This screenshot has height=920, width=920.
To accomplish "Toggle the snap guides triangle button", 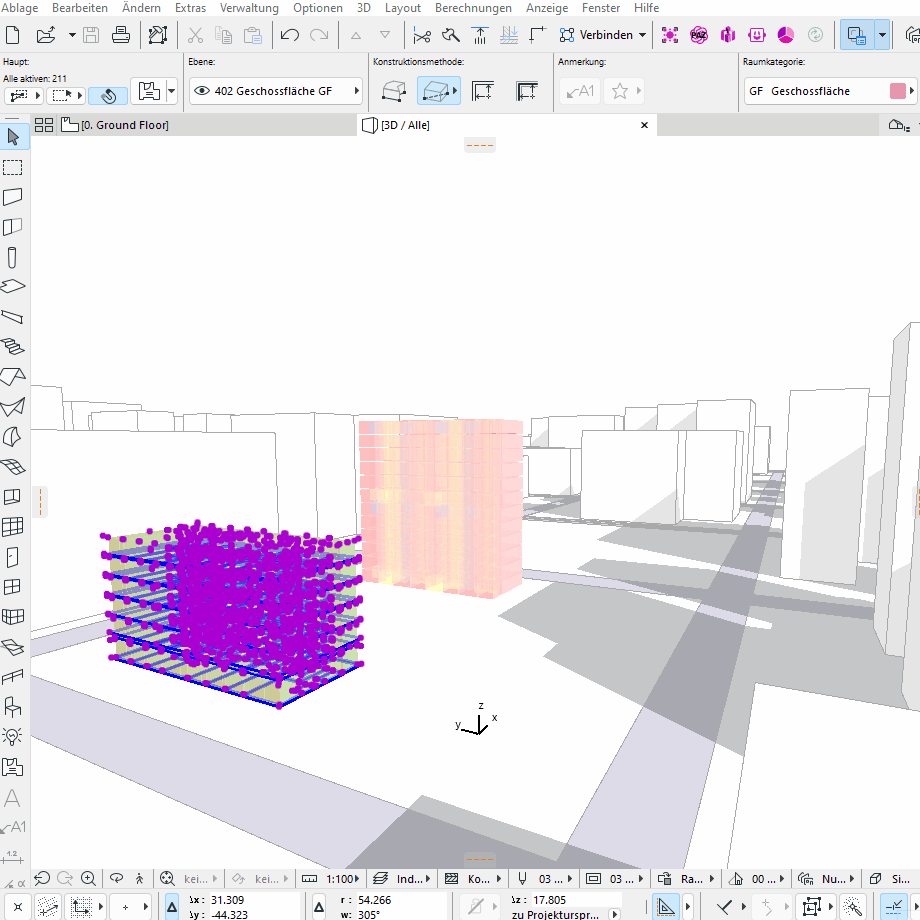I will [x=665, y=907].
